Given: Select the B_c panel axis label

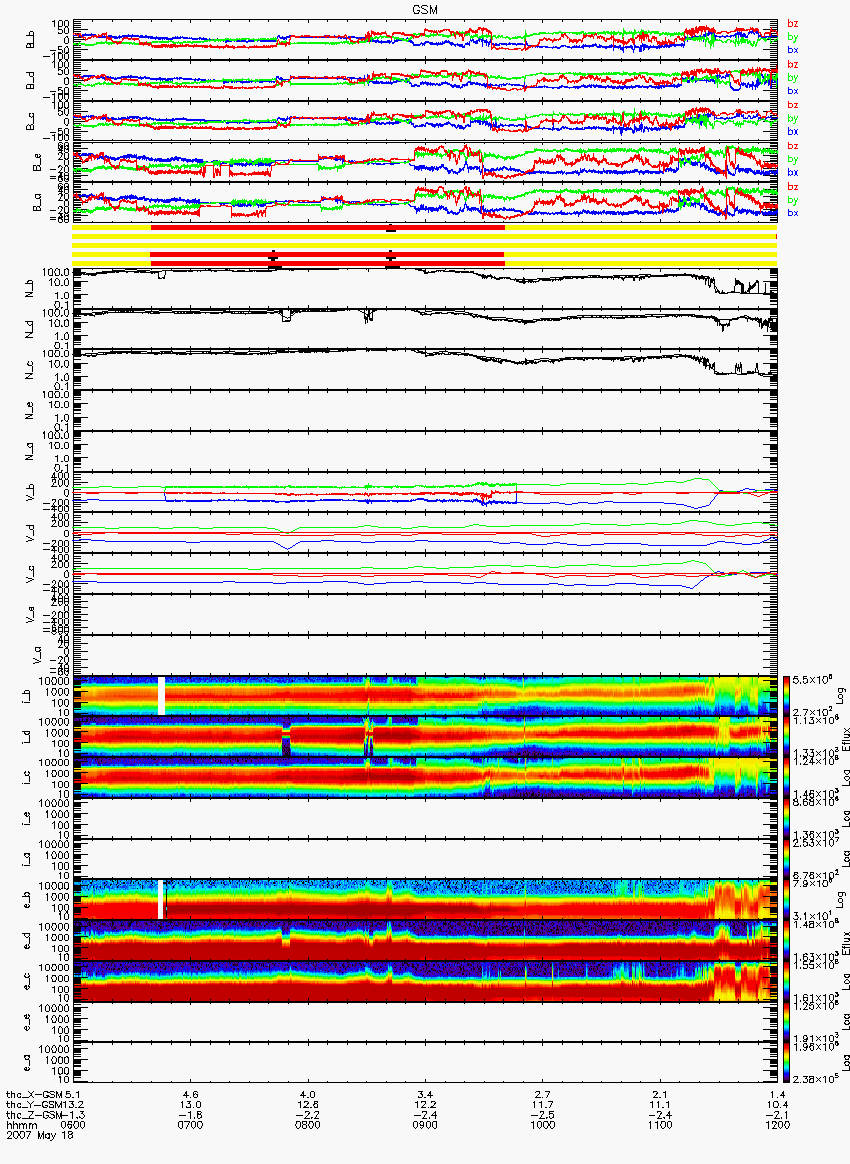Looking at the screenshot, I should (30, 120).
